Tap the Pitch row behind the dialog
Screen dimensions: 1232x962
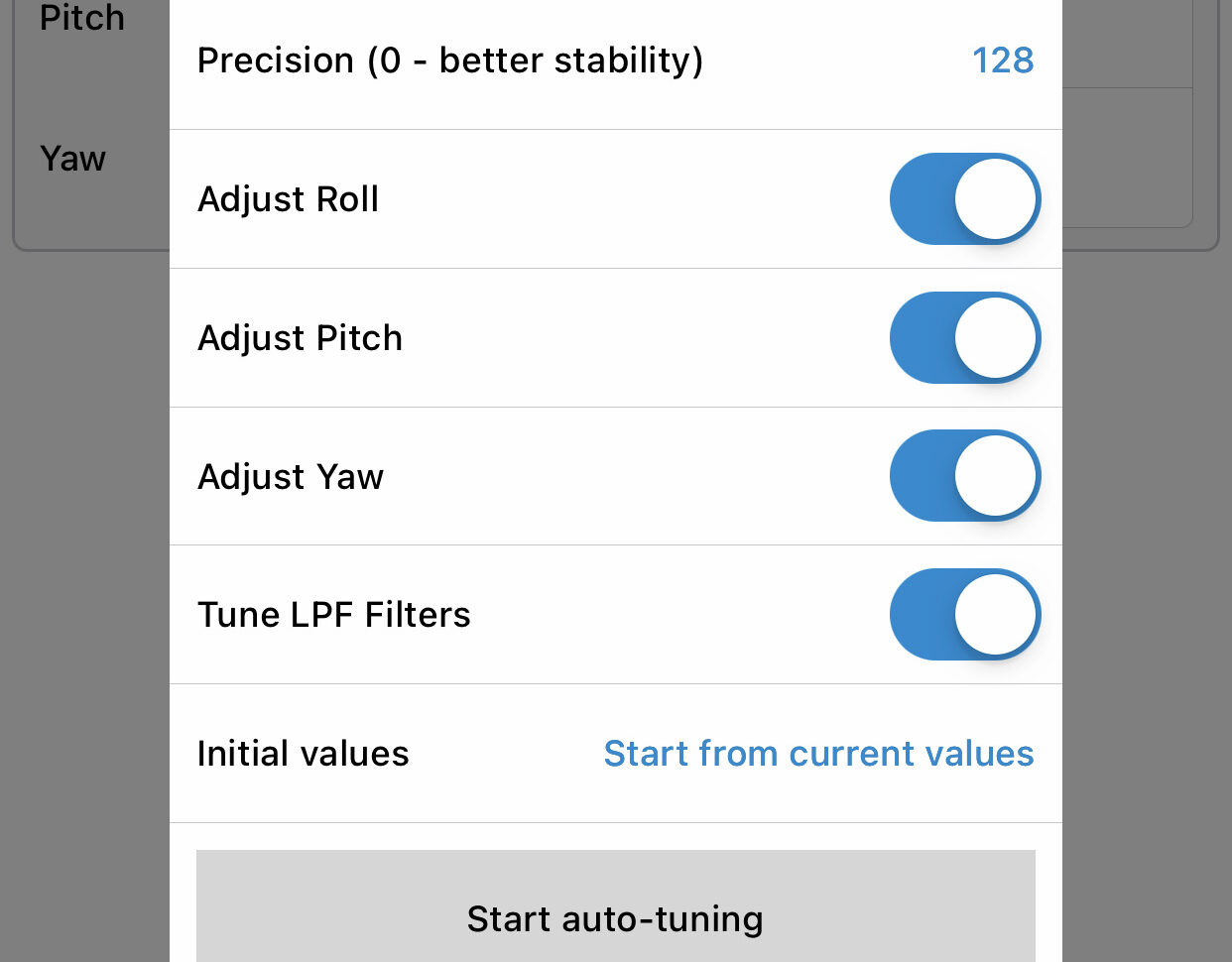click(x=82, y=18)
